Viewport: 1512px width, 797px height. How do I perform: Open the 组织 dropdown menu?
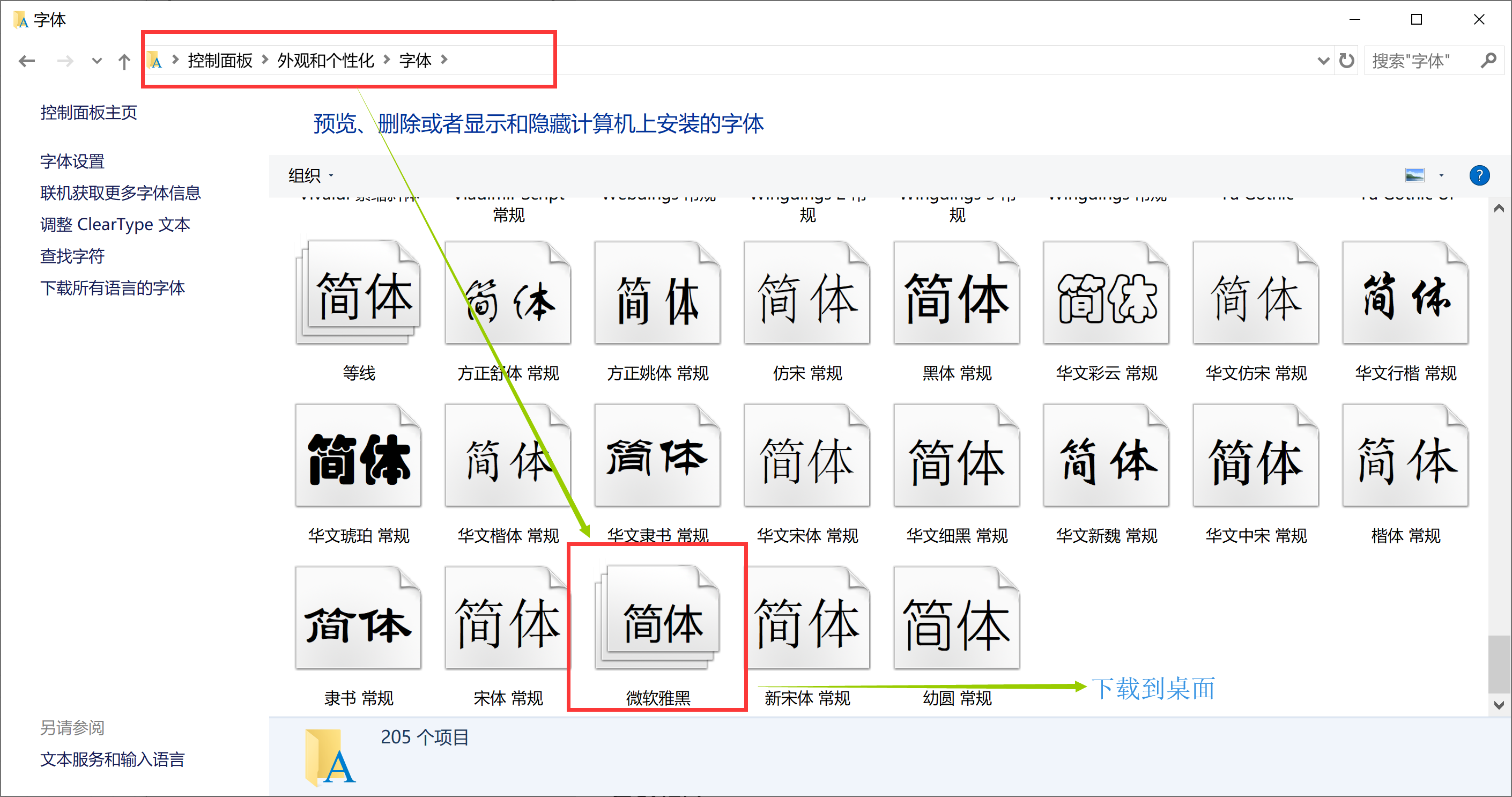click(x=309, y=175)
